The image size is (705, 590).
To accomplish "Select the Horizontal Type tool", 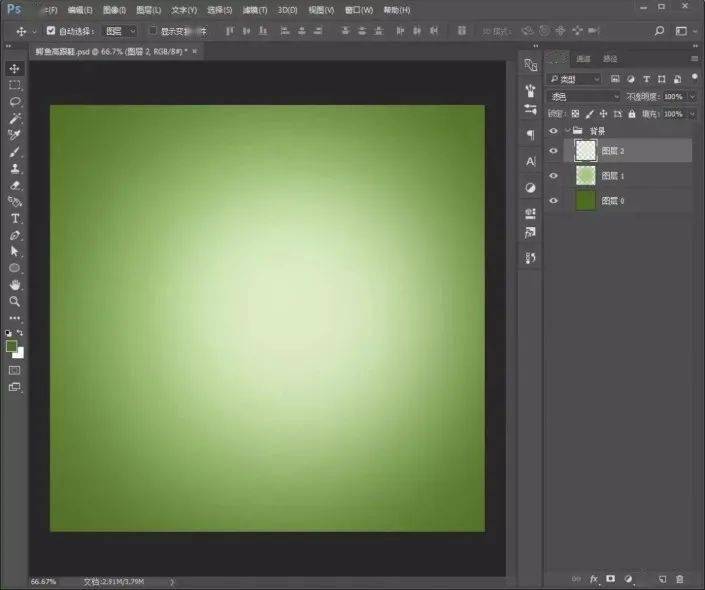I will (15, 219).
